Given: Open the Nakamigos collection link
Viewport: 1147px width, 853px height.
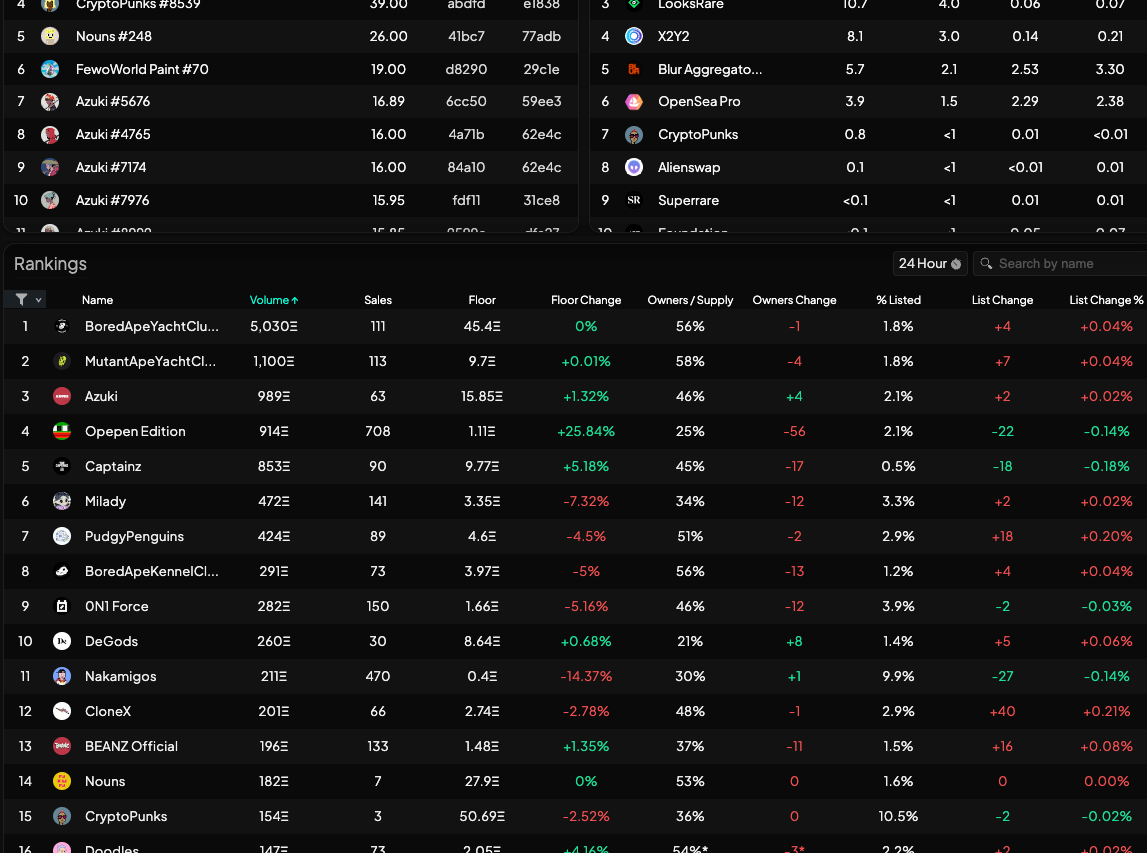Looking at the screenshot, I should [x=121, y=676].
